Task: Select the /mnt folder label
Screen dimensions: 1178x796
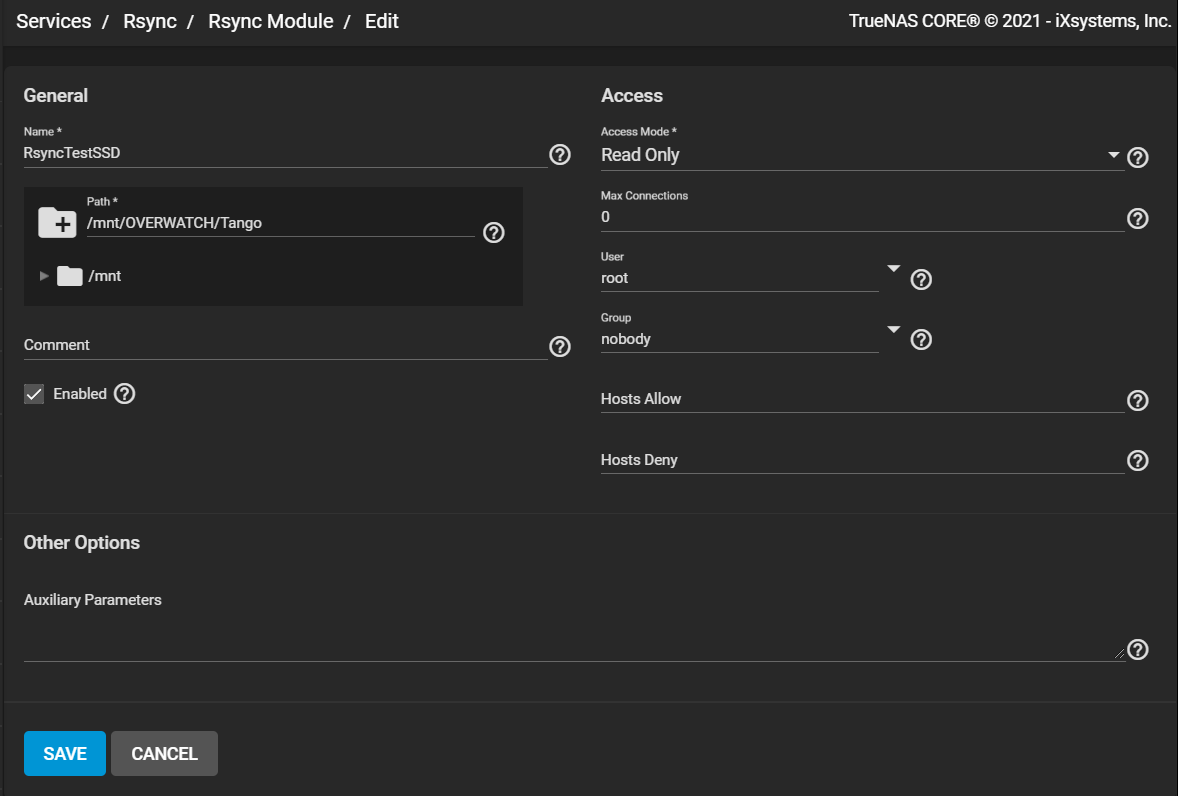Action: tap(104, 276)
